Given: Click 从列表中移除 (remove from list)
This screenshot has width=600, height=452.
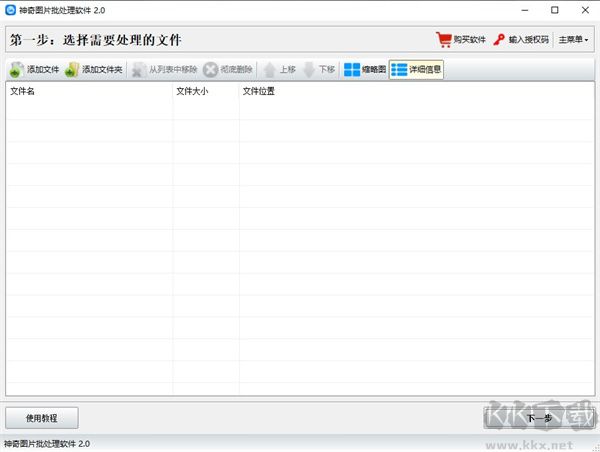Looking at the screenshot, I should point(165,70).
